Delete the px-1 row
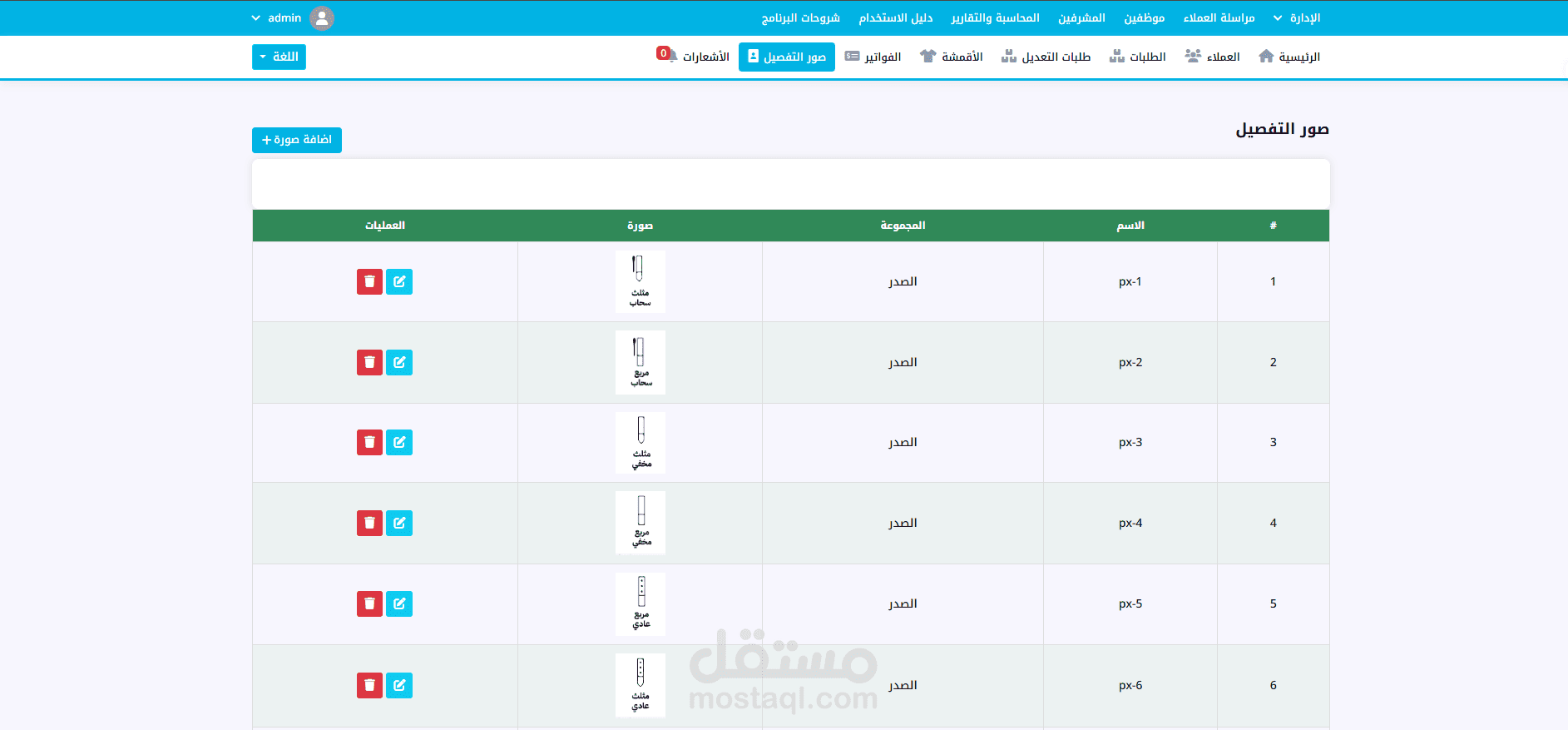Image resolution: width=1568 pixels, height=730 pixels. click(369, 281)
